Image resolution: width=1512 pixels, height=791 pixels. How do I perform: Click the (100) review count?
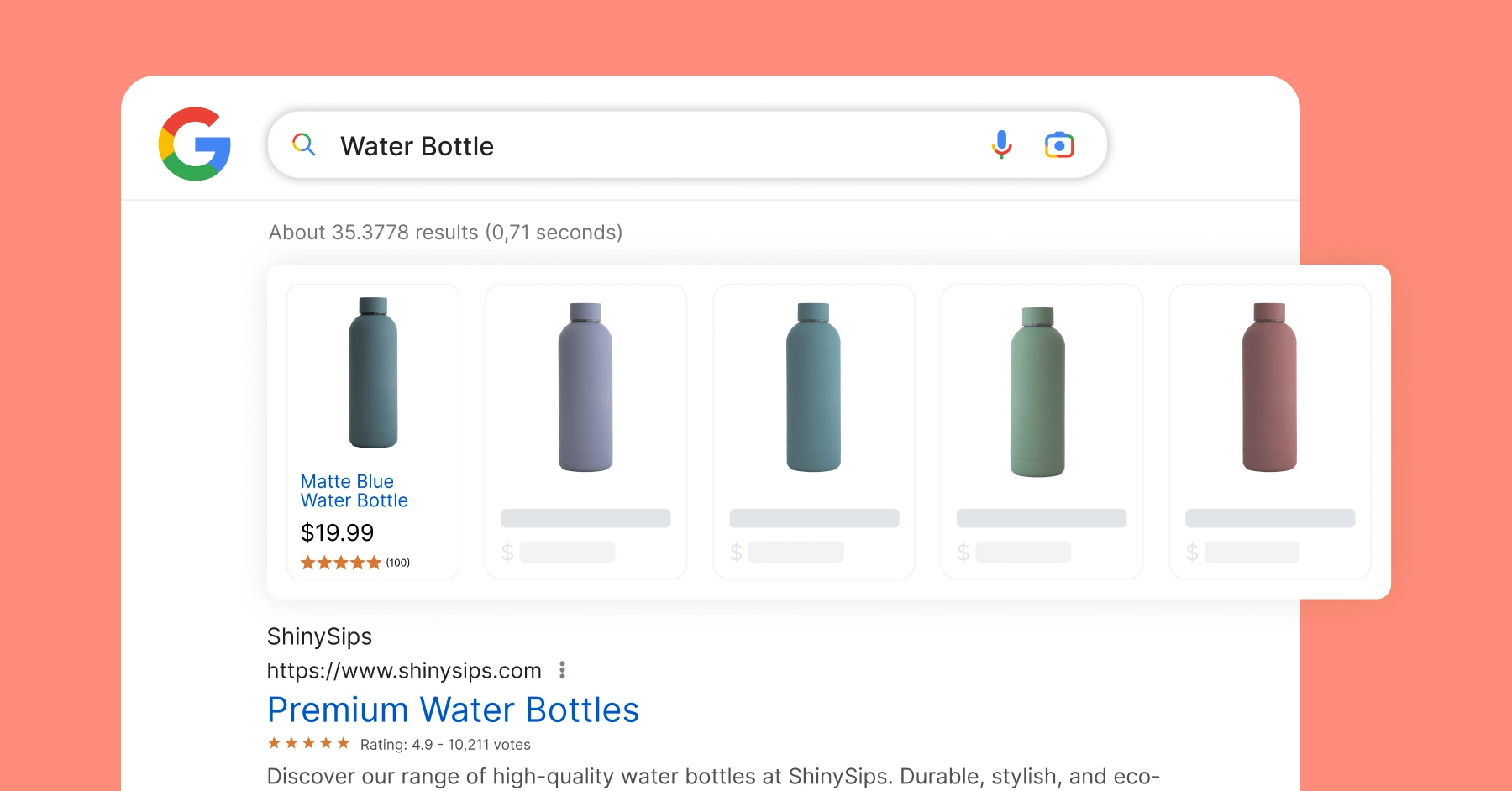click(x=398, y=563)
